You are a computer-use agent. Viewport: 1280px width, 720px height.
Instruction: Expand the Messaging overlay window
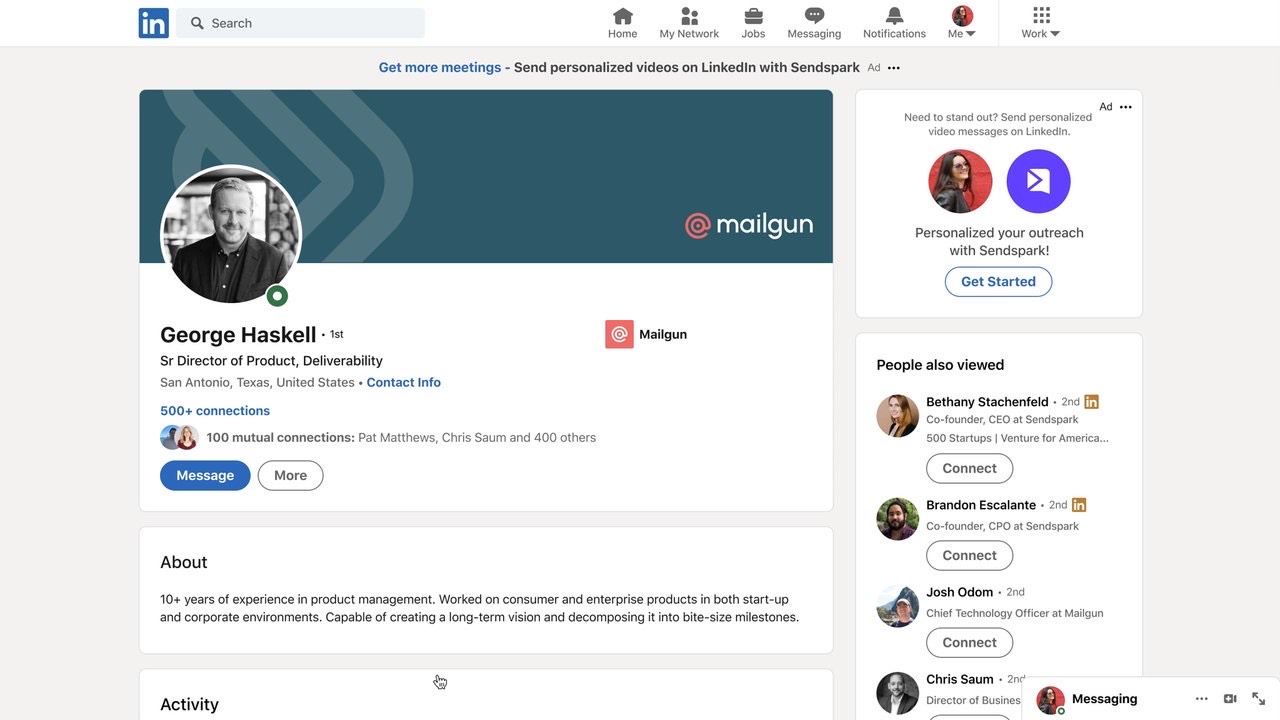[1258, 699]
